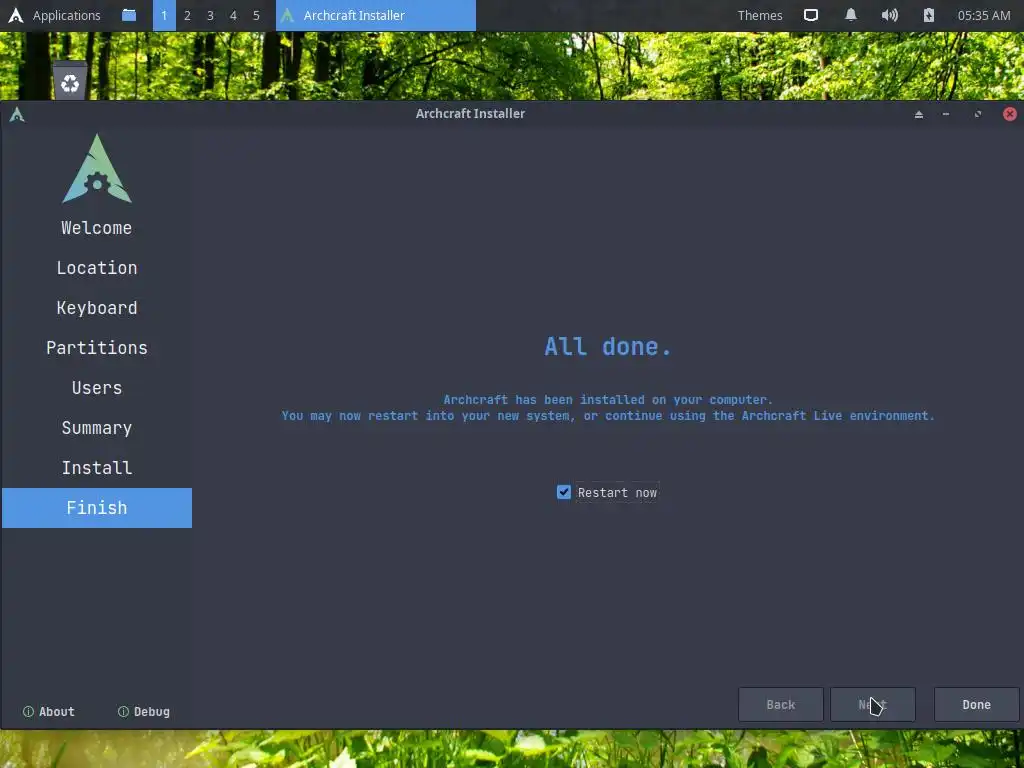Click the About button

49,711
